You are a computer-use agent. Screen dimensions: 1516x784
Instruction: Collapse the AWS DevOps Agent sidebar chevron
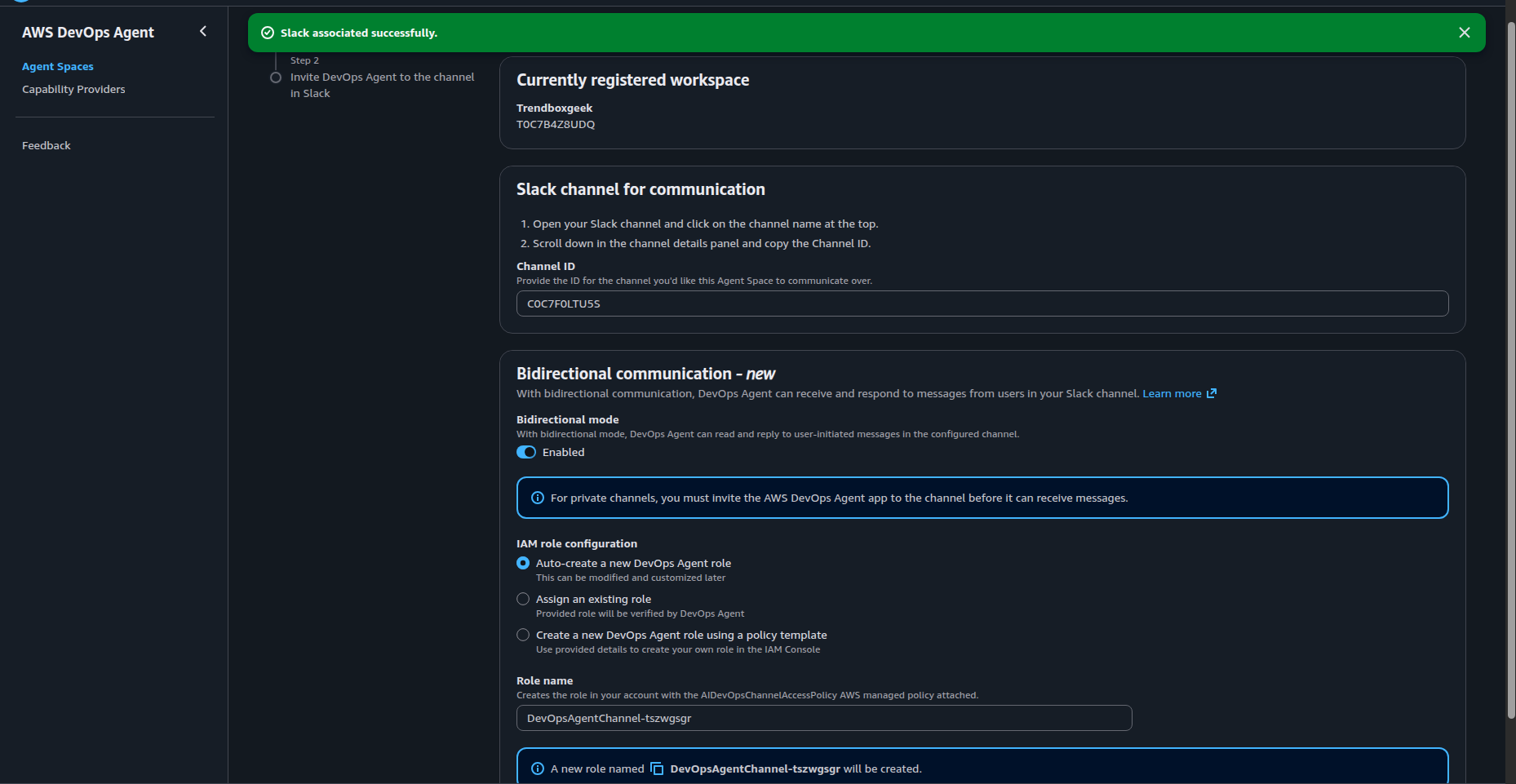203,32
